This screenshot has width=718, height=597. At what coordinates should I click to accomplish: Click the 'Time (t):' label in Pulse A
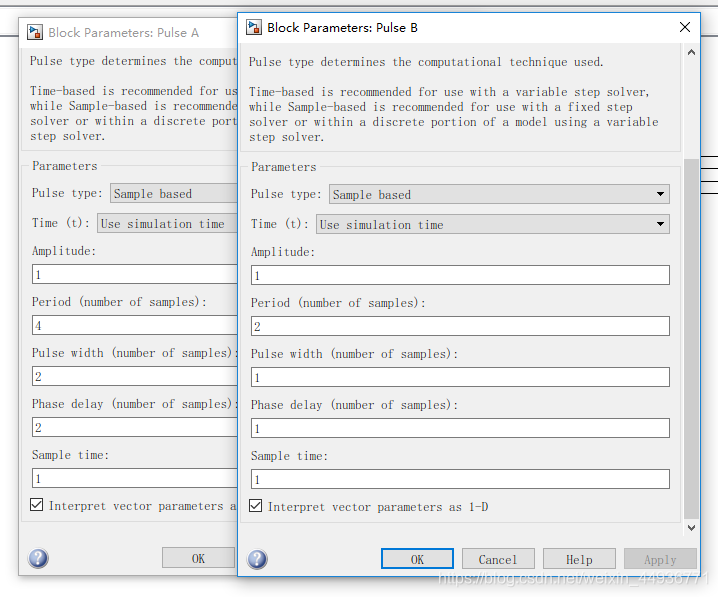tap(61, 223)
